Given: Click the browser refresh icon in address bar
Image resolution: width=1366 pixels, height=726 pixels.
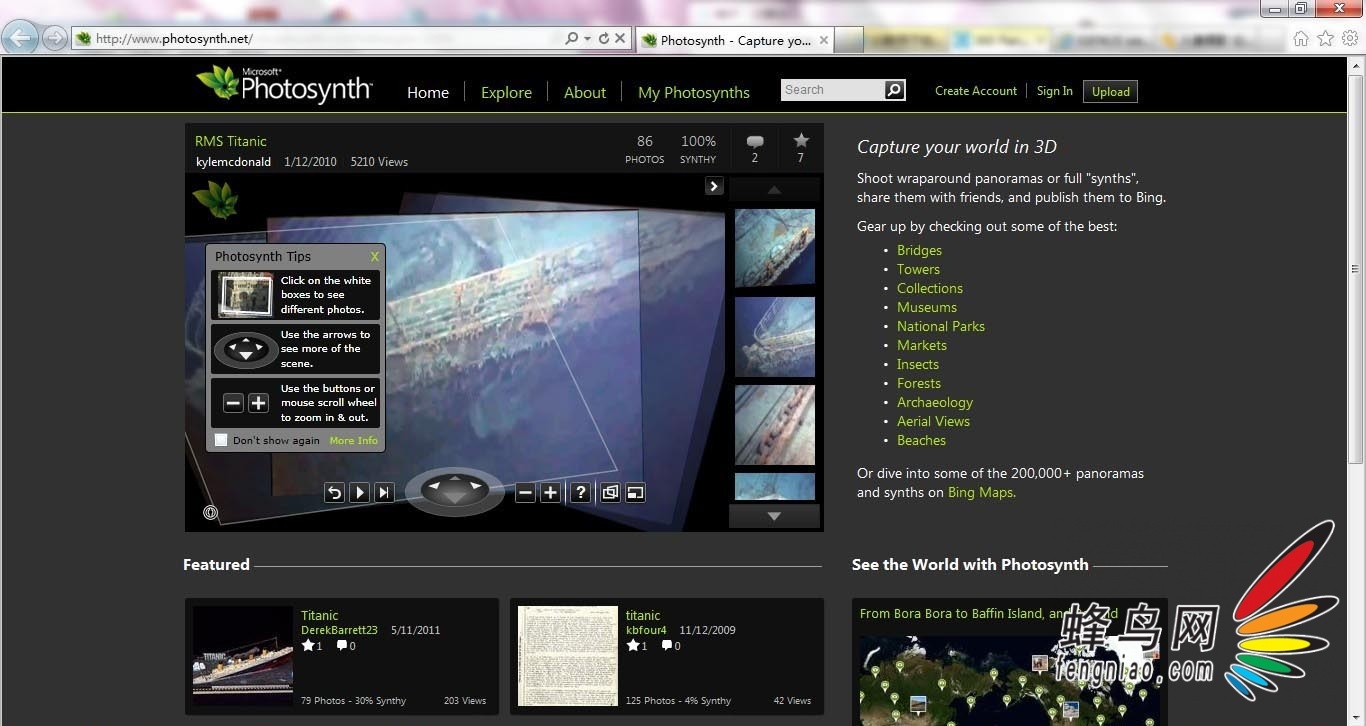Looking at the screenshot, I should coord(603,39).
